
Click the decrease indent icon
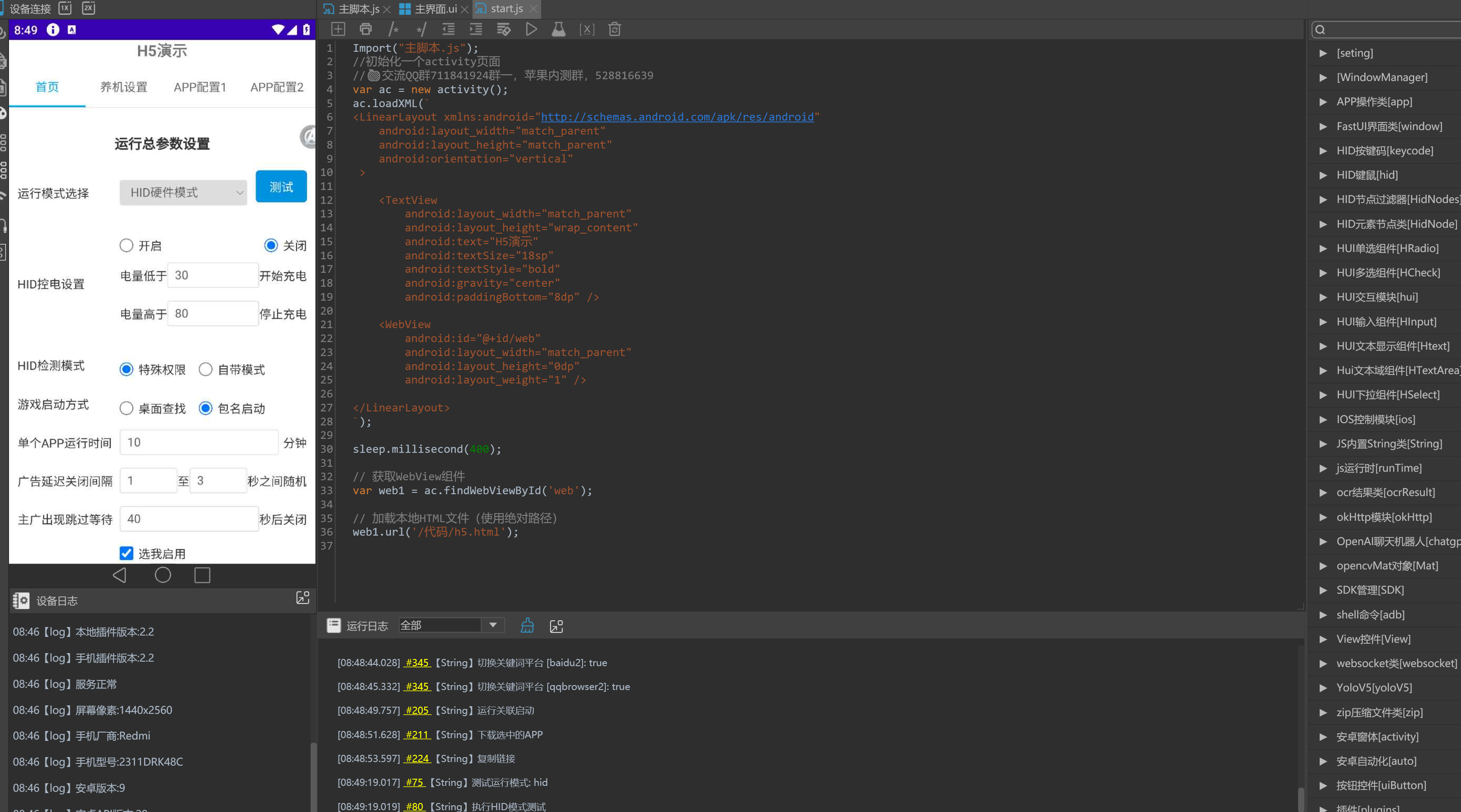click(448, 30)
